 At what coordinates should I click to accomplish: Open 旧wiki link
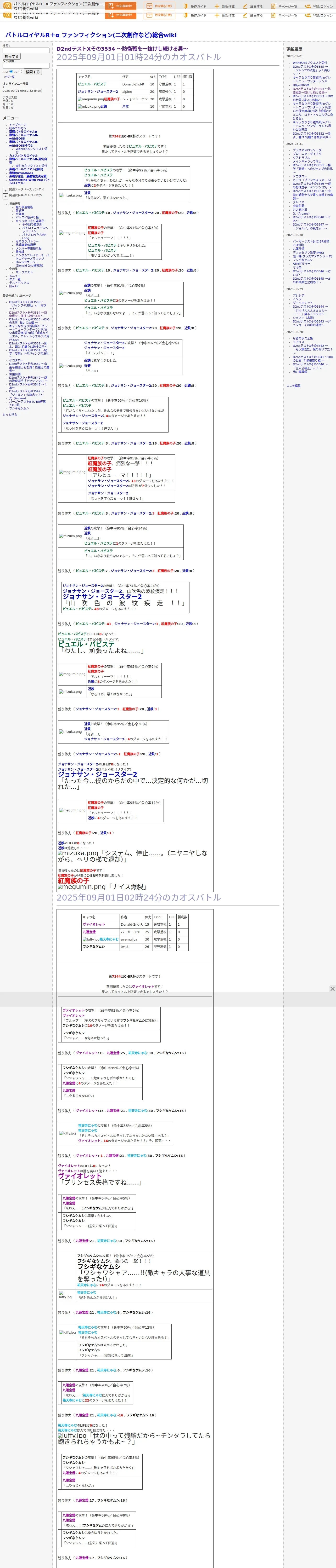[13, 286]
